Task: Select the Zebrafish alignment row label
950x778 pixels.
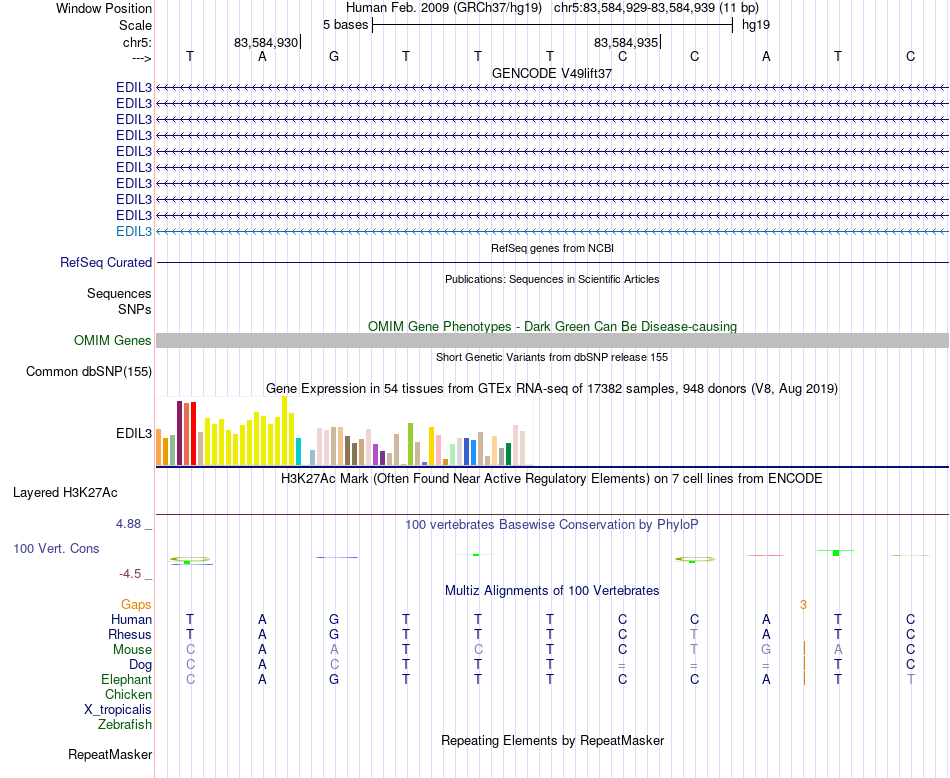Action: tap(125, 725)
